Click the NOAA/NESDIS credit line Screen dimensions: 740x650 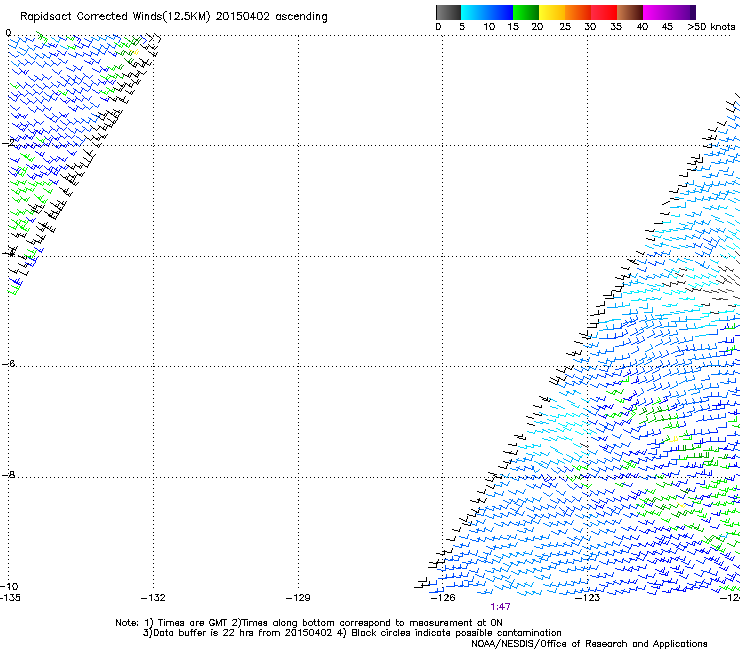[x=589, y=644]
